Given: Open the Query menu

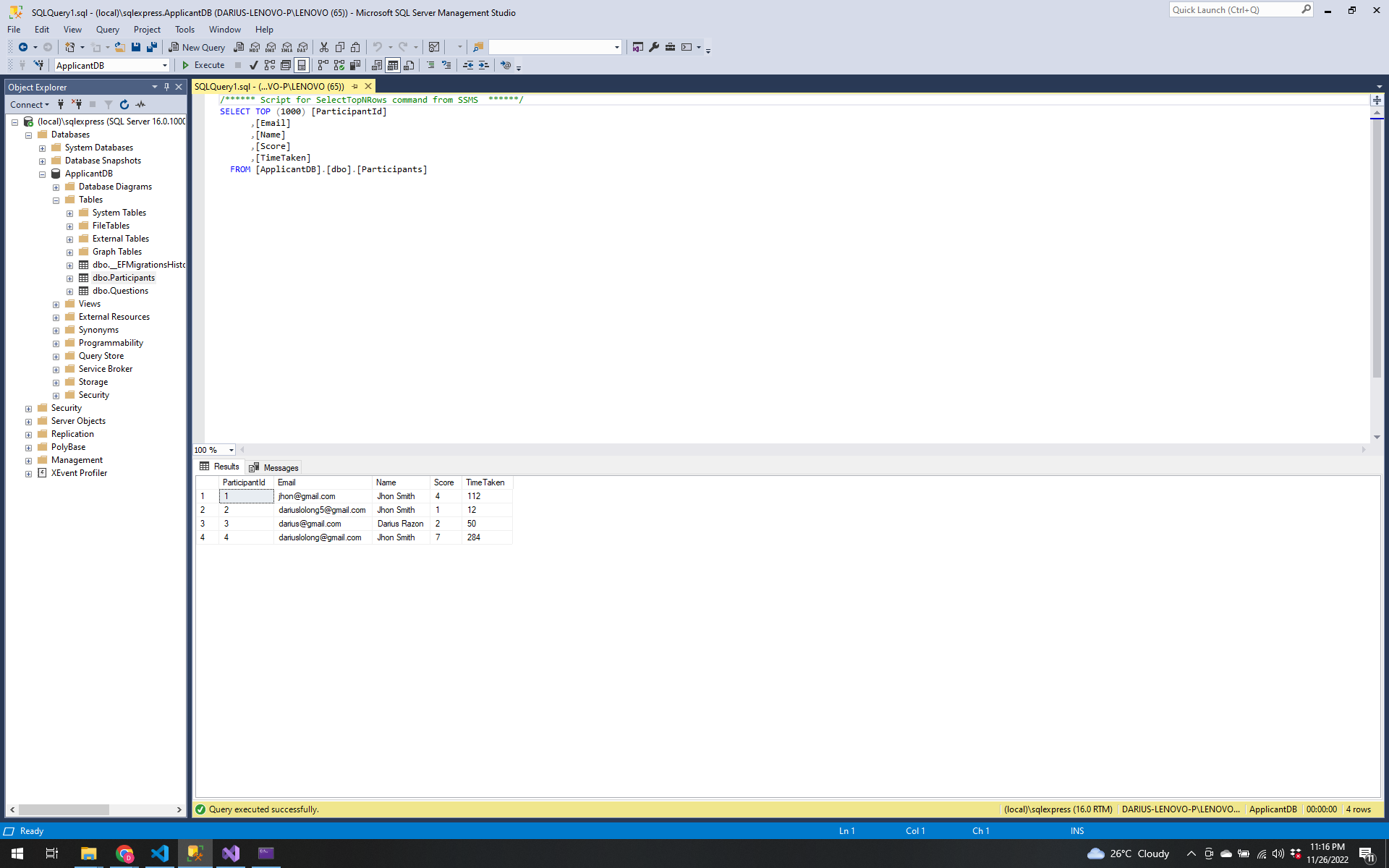Looking at the screenshot, I should (107, 30).
